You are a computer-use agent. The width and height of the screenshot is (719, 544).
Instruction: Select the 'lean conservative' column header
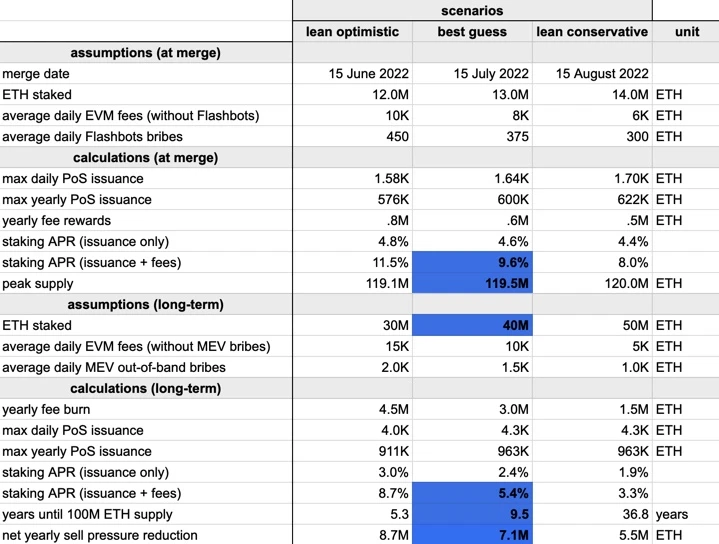[592, 32]
